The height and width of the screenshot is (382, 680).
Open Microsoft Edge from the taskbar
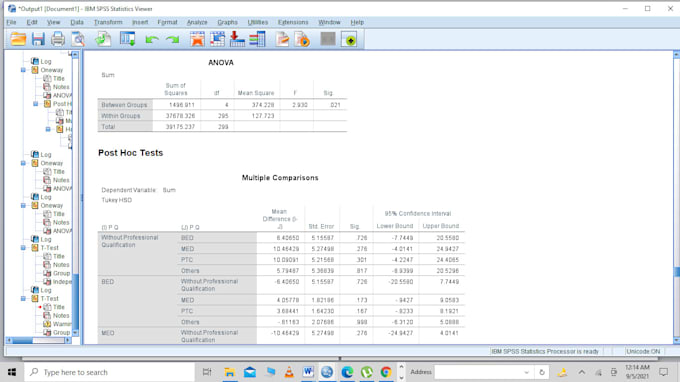pos(347,372)
